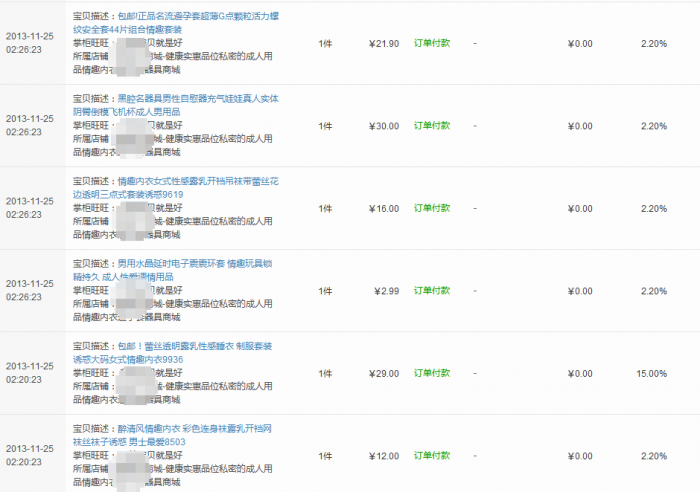This screenshot has width=700, height=492.
Task: Click the 1件 quantity in the ¥21.90 row
Action: 325,44
